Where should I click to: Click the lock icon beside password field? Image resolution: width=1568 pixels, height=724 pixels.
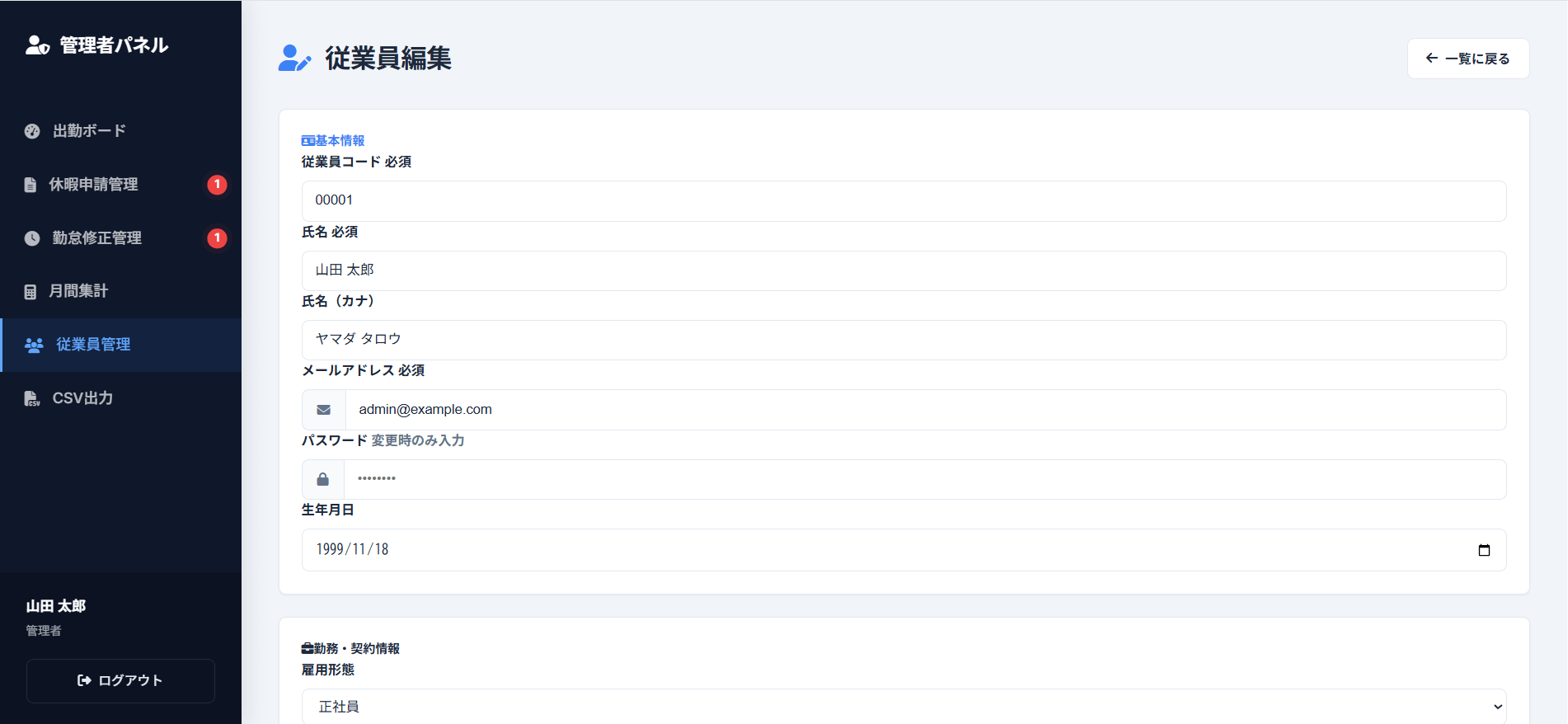(323, 480)
